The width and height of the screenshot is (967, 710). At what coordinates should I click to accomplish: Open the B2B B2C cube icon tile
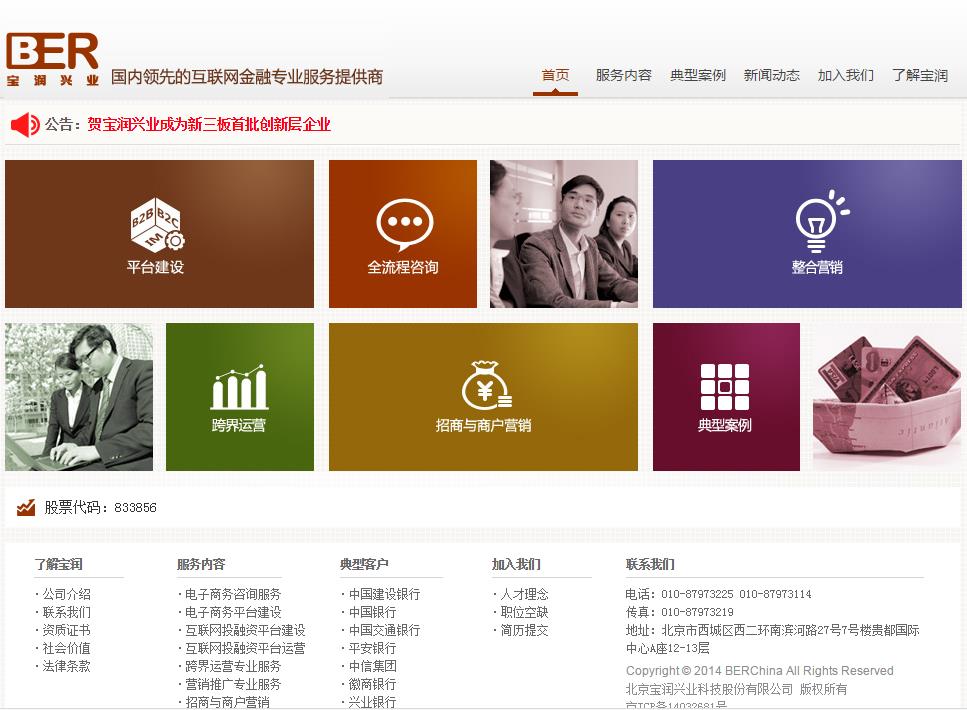pyautogui.click(x=157, y=224)
